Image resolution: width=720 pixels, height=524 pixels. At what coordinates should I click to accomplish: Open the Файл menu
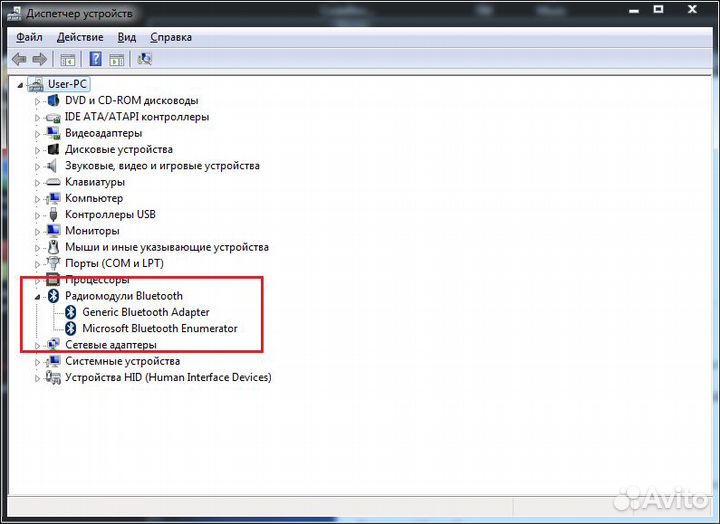click(29, 37)
